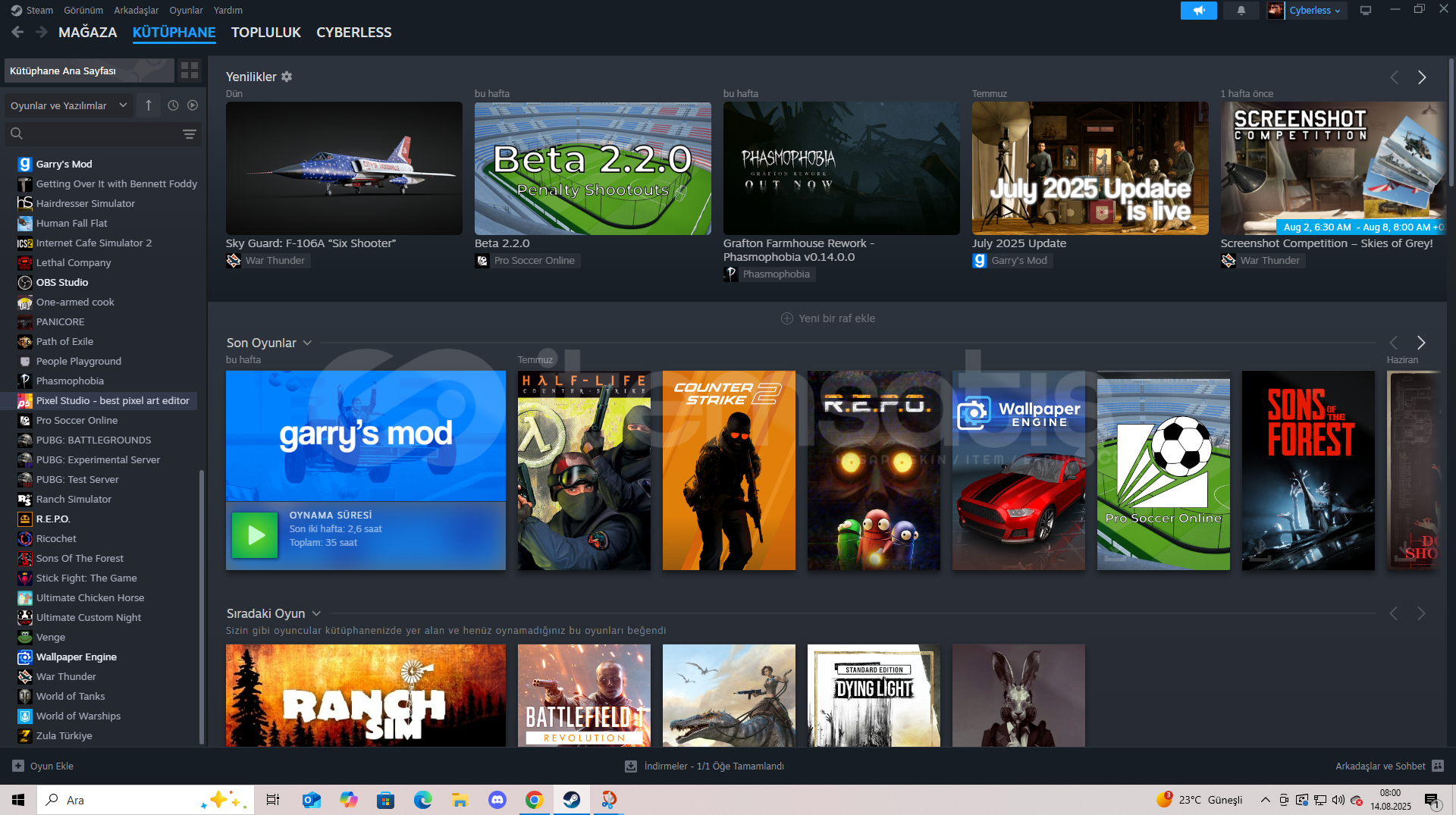Open the downloads icon in the bottom bar
Viewport: 1456px width, 815px height.
(x=630, y=766)
